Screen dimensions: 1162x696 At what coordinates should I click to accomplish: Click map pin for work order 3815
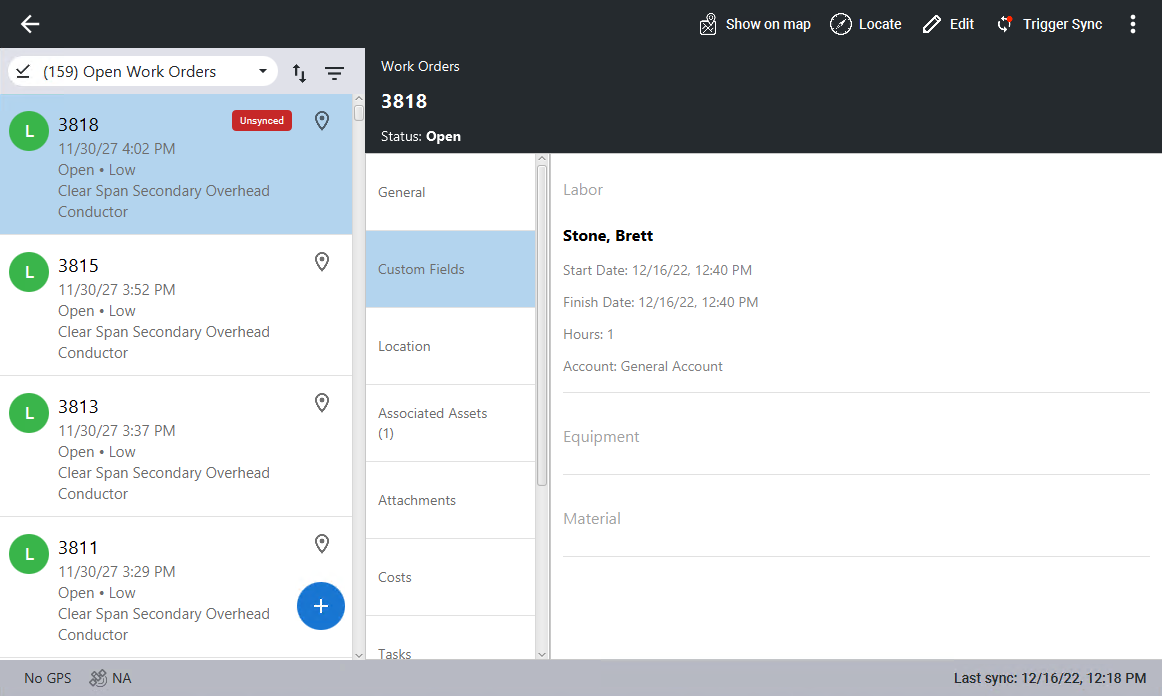coord(322,262)
